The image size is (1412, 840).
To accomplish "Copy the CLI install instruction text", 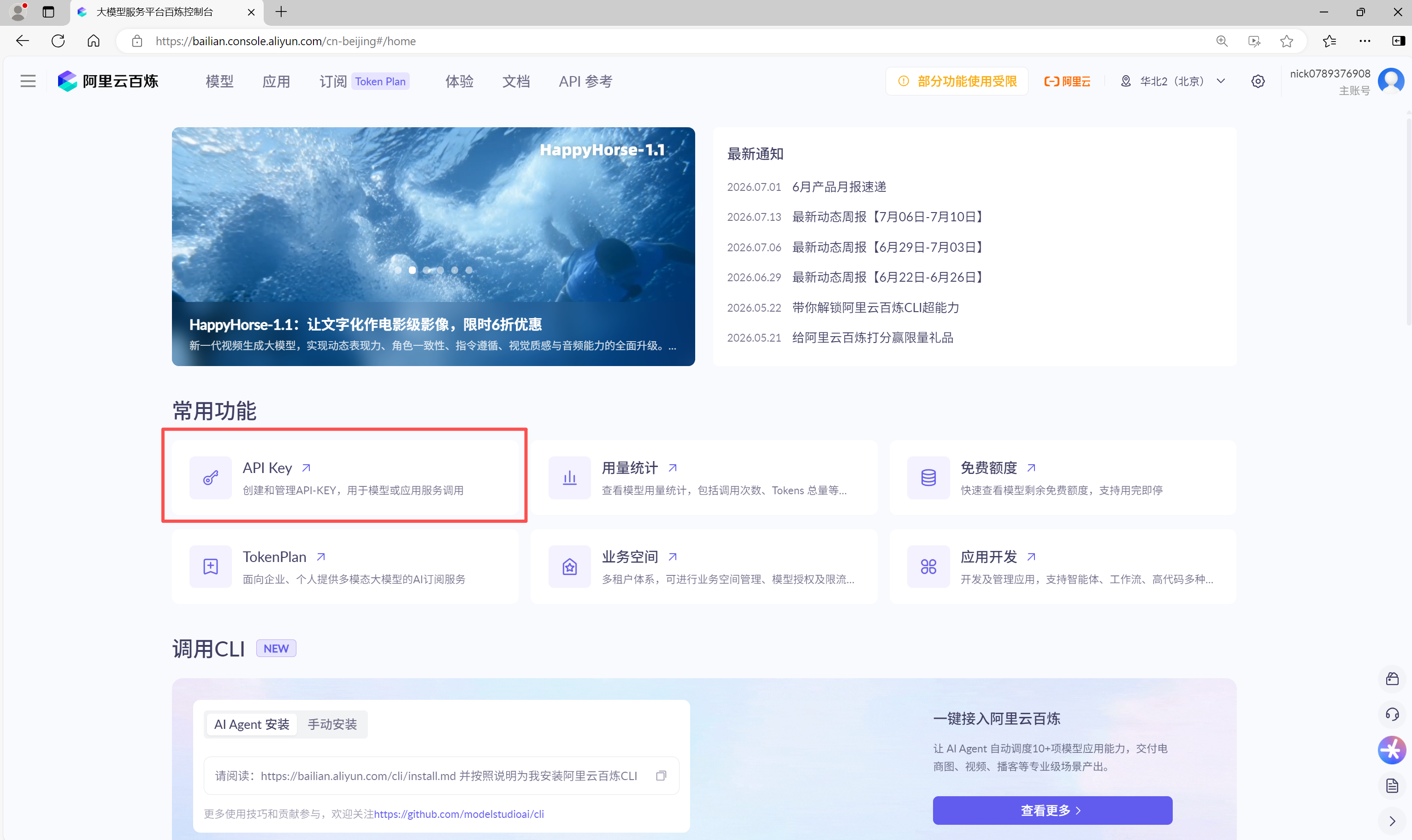I will coord(661,775).
